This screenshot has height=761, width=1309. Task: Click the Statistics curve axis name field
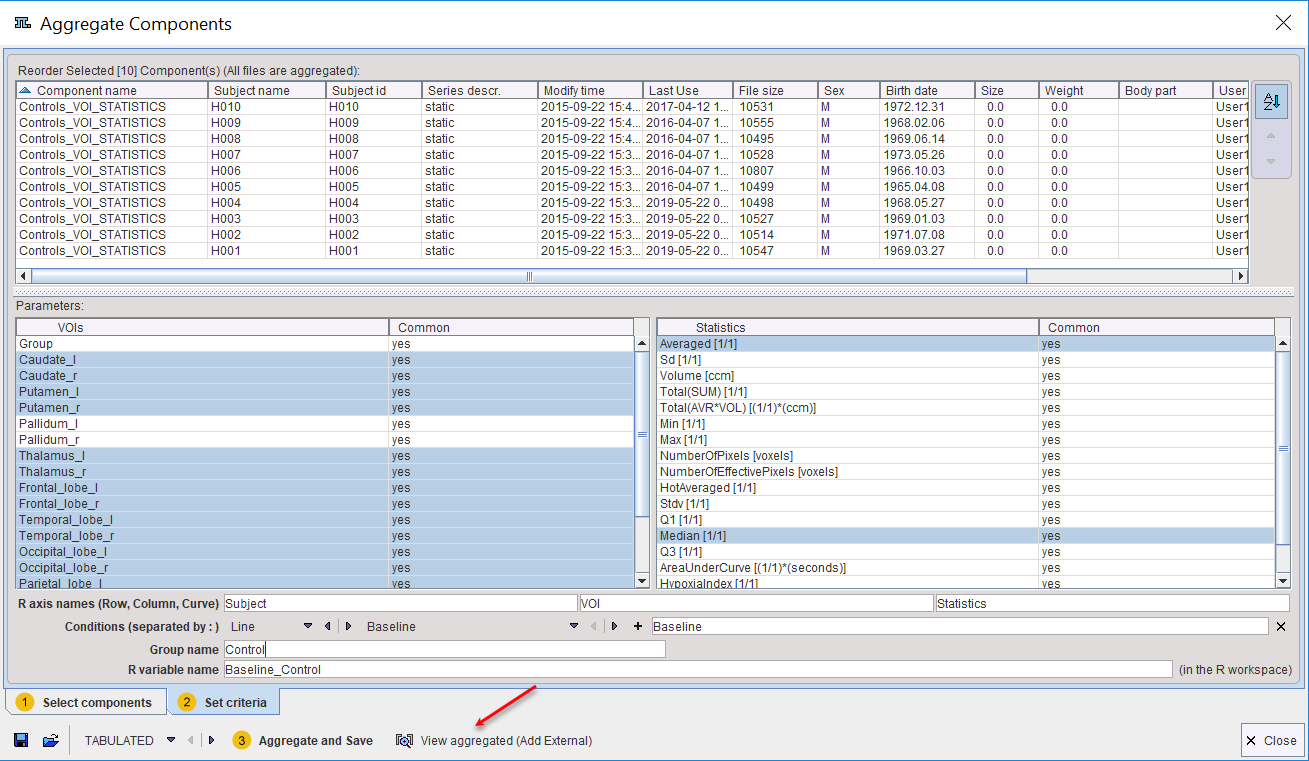pyautogui.click(x=1112, y=603)
